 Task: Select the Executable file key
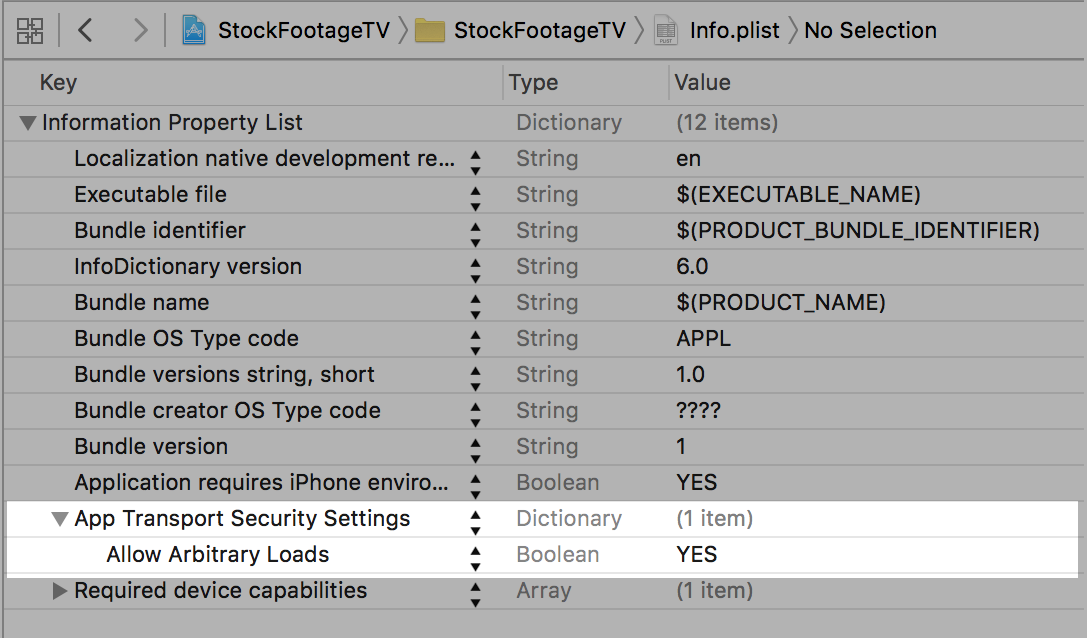tap(150, 194)
